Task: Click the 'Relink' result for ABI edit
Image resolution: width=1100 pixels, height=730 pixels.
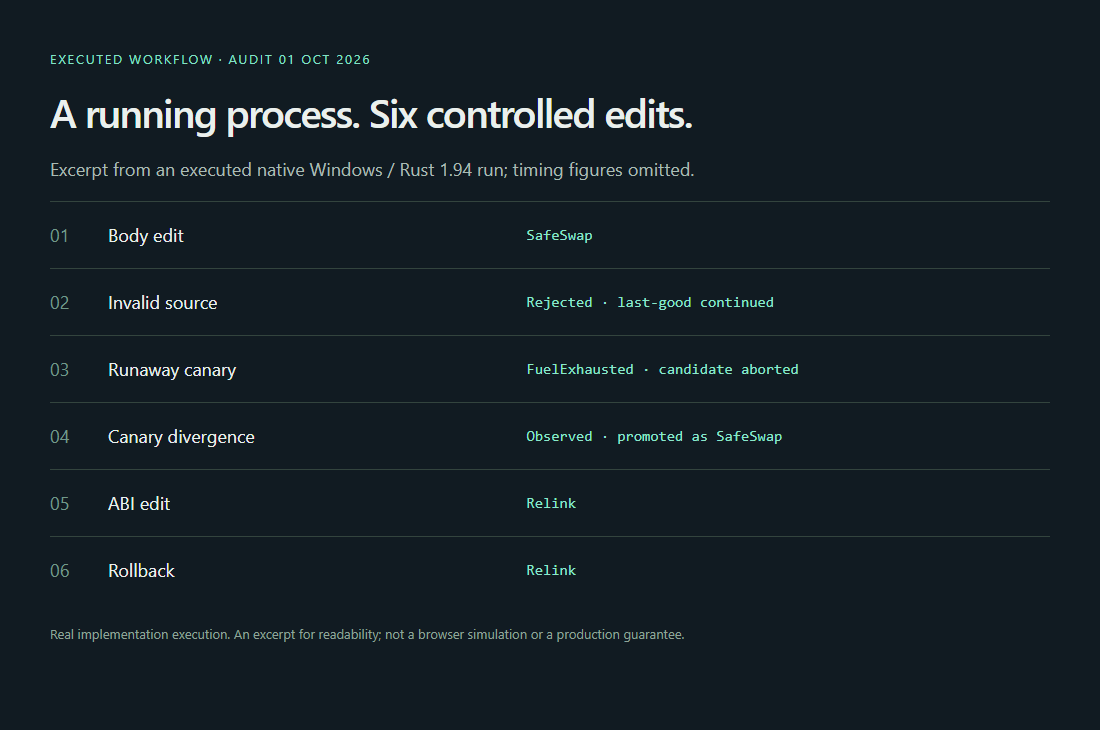Action: 551,503
